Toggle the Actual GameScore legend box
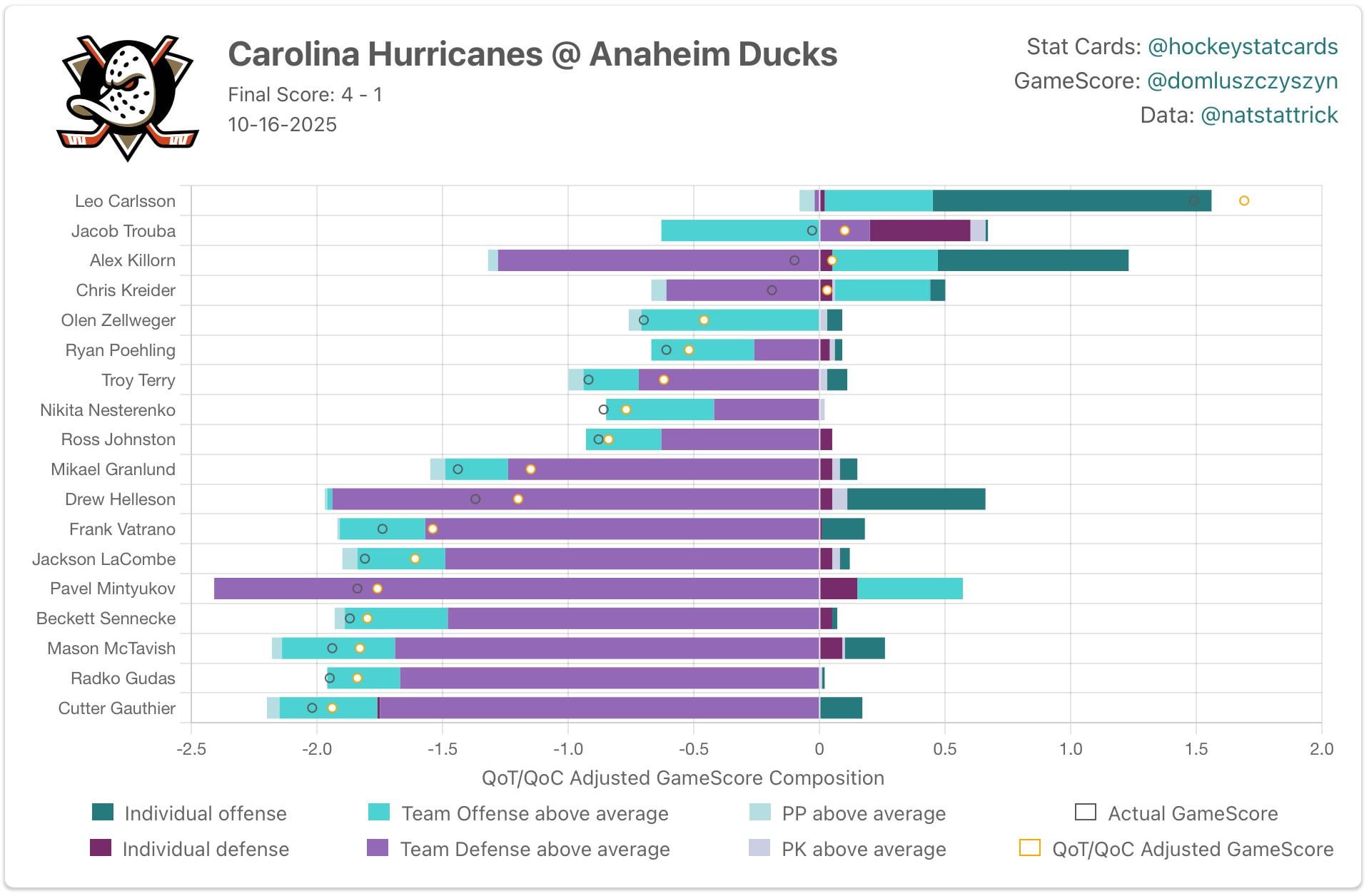 1085,813
